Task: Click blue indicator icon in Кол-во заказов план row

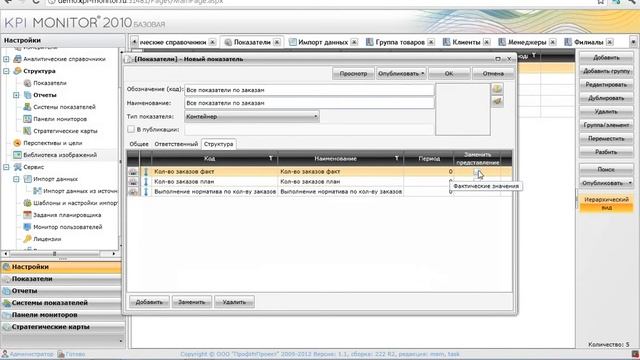Action: (146, 182)
